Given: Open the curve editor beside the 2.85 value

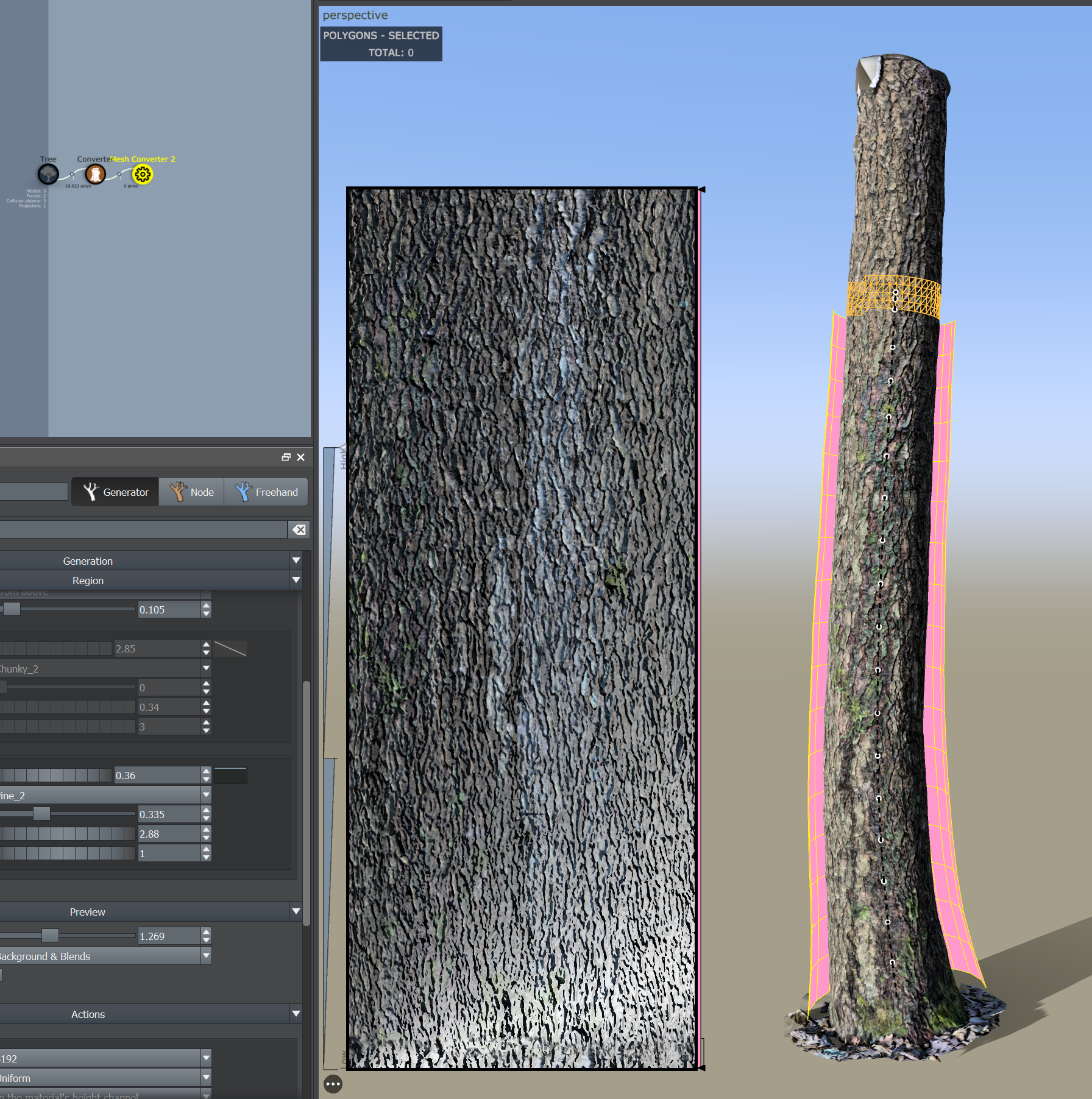Looking at the screenshot, I should tap(229, 648).
